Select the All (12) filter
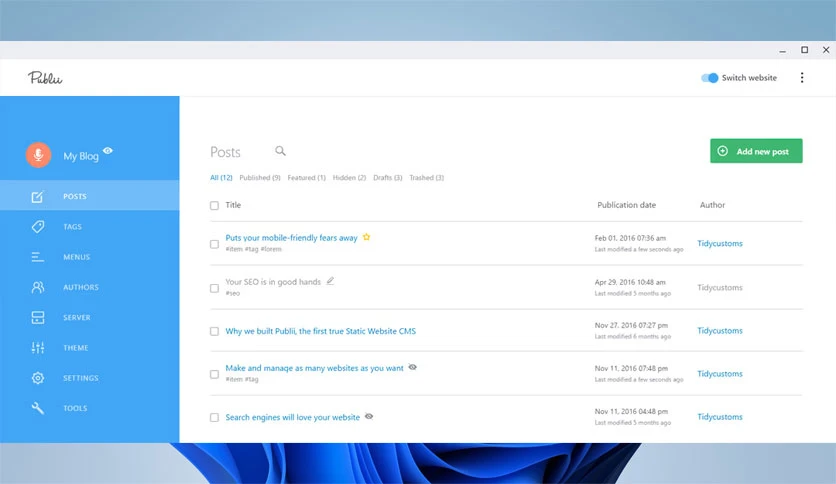 coord(221,178)
